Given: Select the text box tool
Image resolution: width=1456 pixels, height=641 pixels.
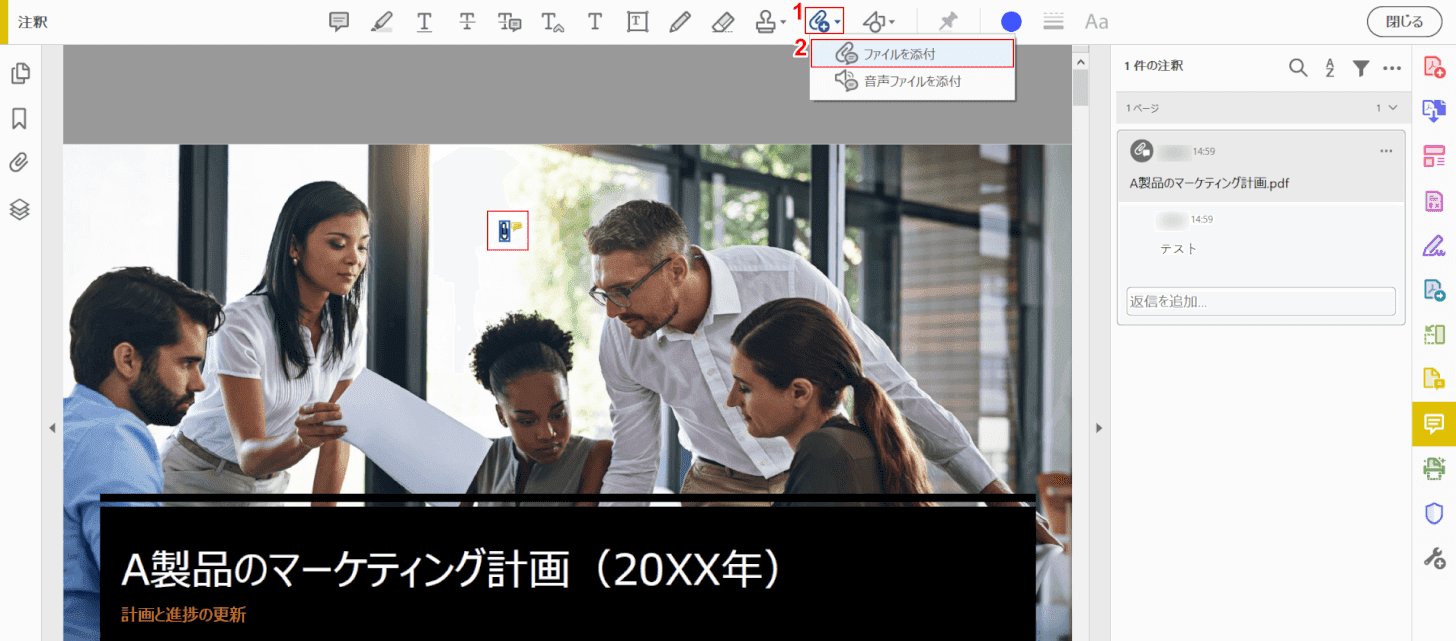Looking at the screenshot, I should [x=637, y=22].
